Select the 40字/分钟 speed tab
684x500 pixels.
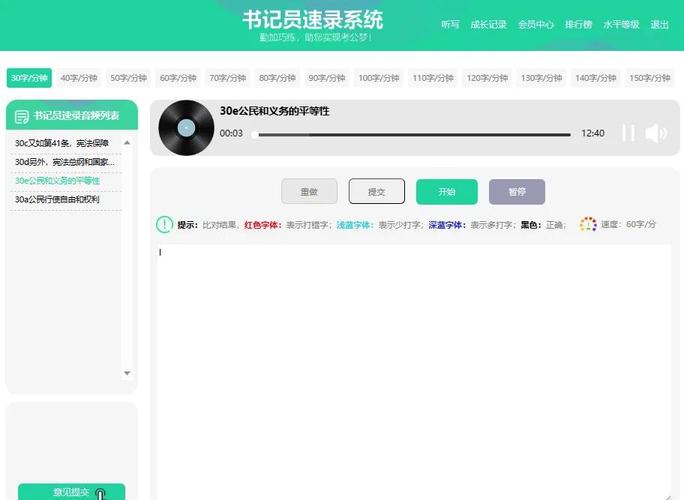point(79,78)
